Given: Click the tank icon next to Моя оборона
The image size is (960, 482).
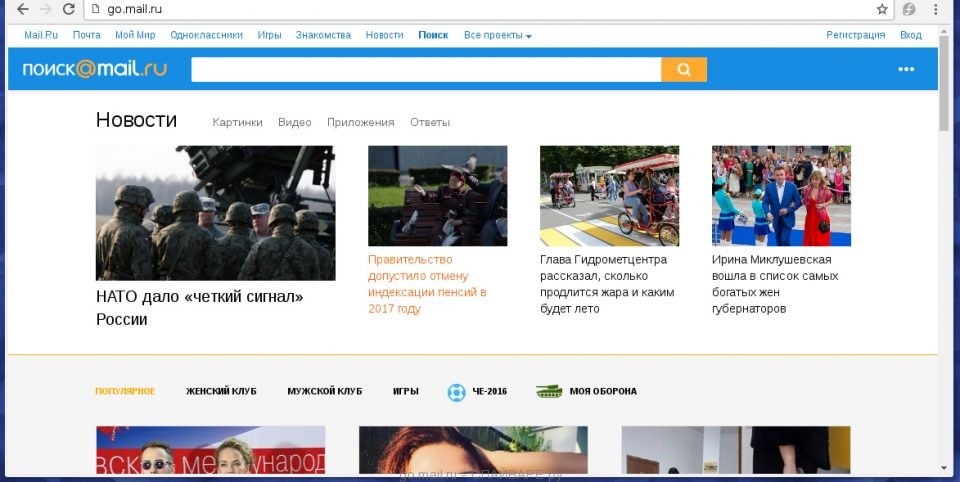Looking at the screenshot, I should pyautogui.click(x=549, y=391).
